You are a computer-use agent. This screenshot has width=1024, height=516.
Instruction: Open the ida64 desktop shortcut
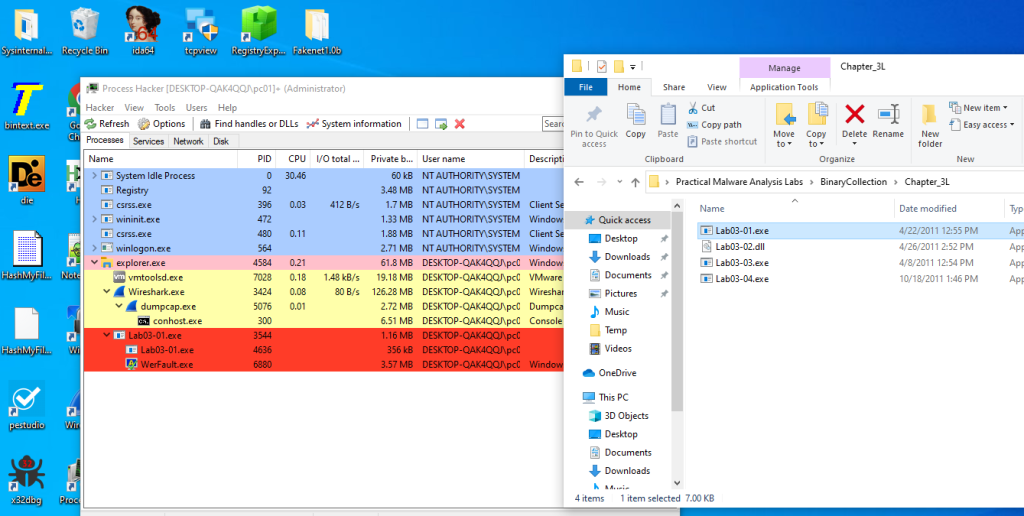(142, 31)
